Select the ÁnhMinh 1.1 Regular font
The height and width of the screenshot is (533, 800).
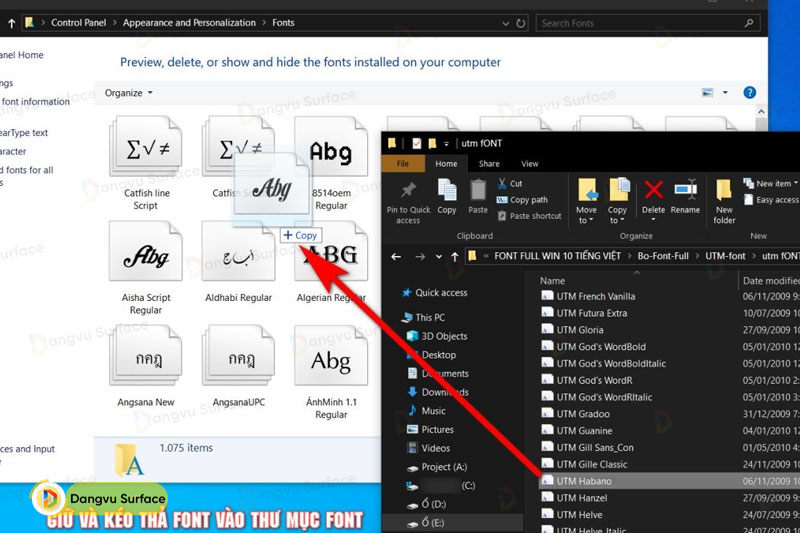[x=331, y=372]
